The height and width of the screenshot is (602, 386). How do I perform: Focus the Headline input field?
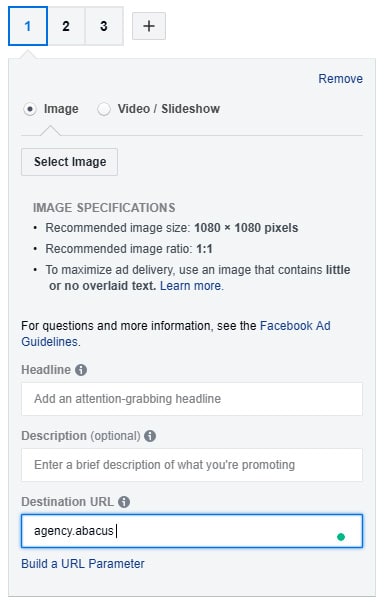(192, 399)
